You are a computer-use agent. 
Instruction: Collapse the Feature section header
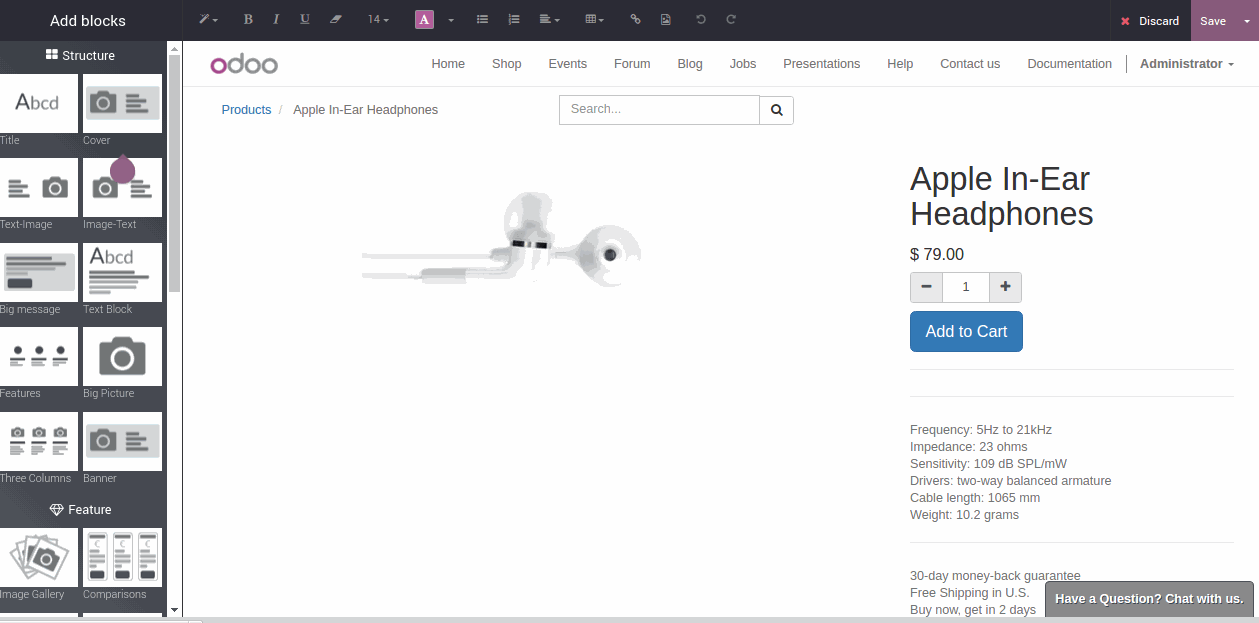pyautogui.click(x=81, y=510)
